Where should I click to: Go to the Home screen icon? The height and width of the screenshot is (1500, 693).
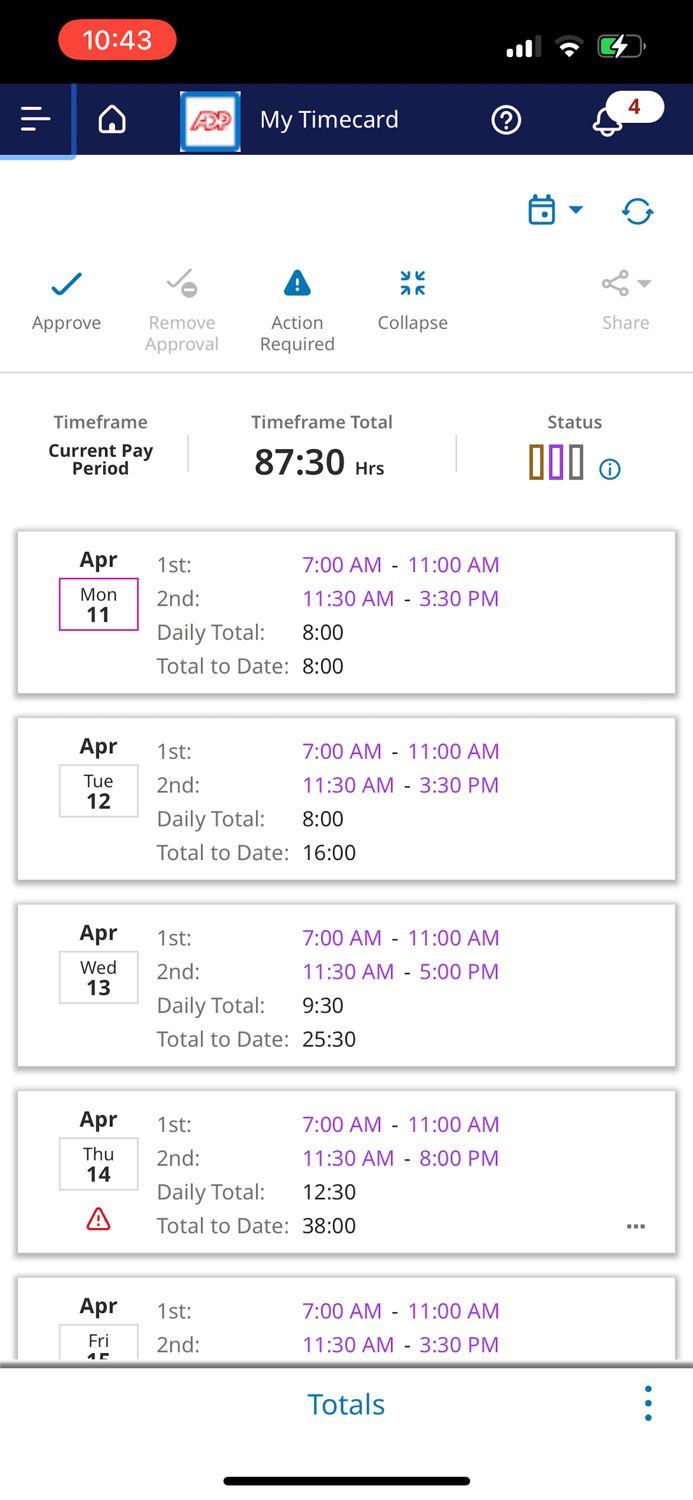112,120
